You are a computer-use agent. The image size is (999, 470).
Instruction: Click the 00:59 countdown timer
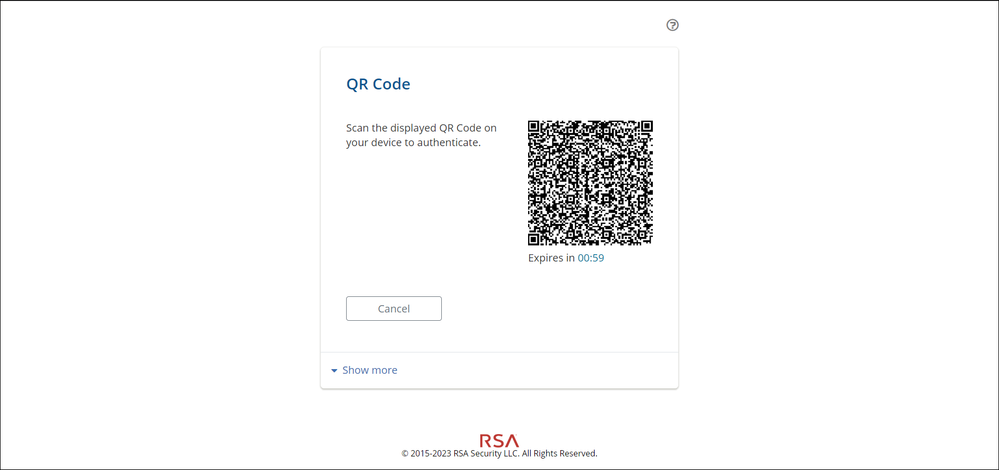tap(591, 258)
